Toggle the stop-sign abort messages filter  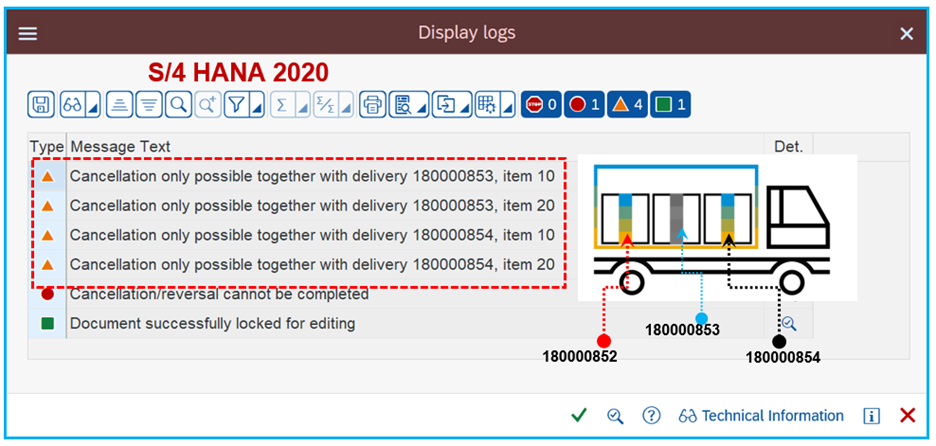(541, 105)
